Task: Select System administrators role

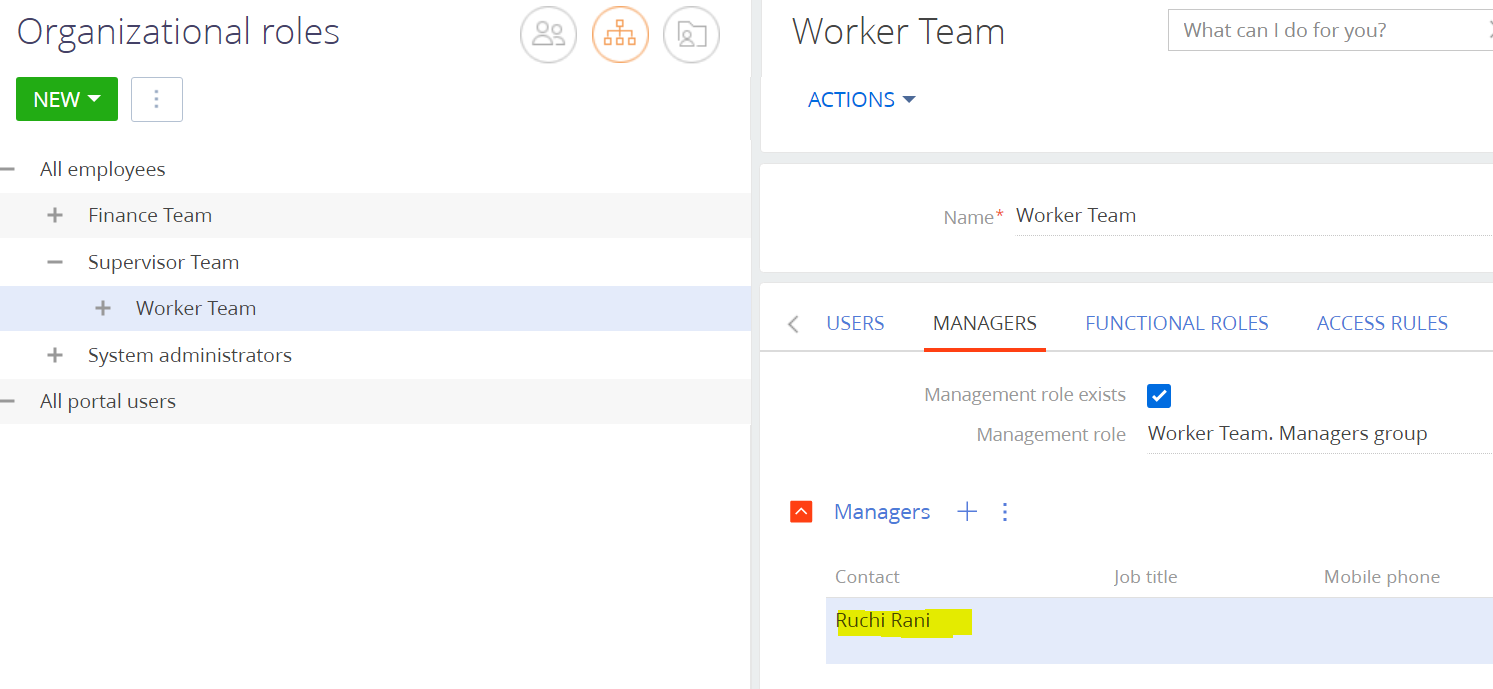Action: tap(190, 355)
